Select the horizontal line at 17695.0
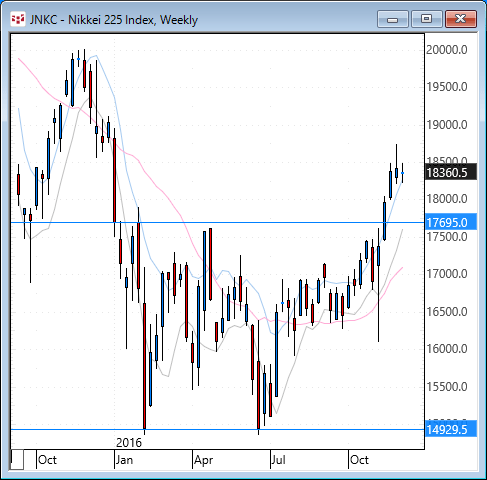 pyautogui.click(x=218, y=222)
